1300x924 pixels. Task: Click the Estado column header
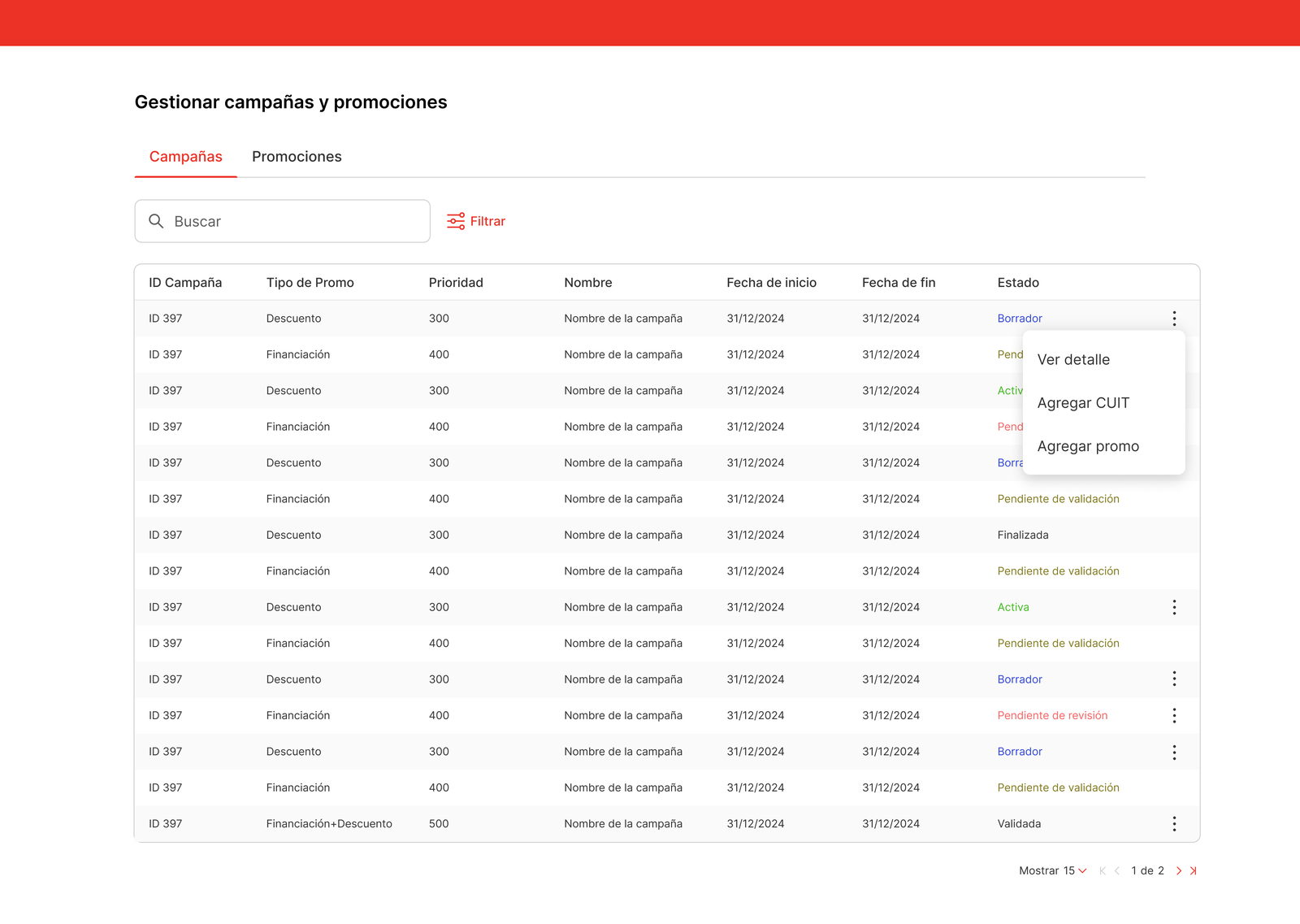coord(1018,283)
